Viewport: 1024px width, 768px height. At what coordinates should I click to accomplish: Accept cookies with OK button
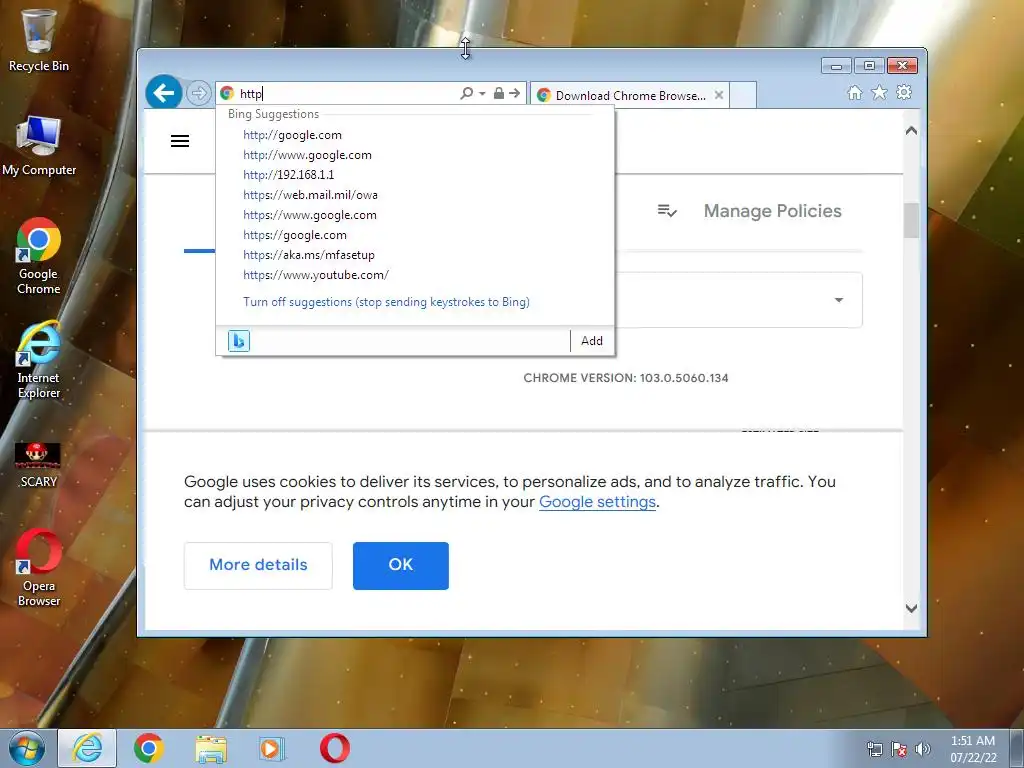point(400,566)
